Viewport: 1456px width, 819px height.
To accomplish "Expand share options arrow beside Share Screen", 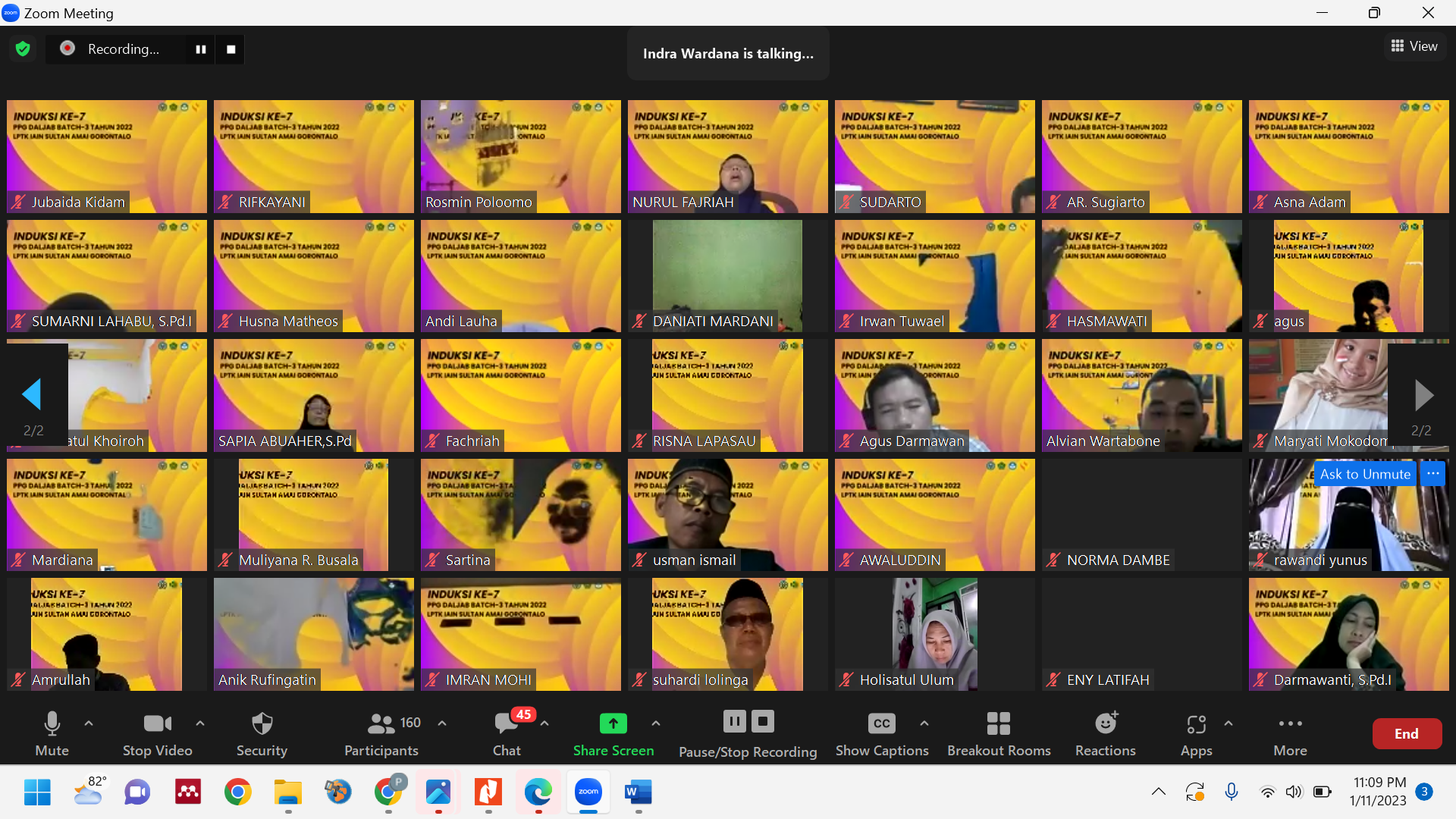I will [x=656, y=723].
